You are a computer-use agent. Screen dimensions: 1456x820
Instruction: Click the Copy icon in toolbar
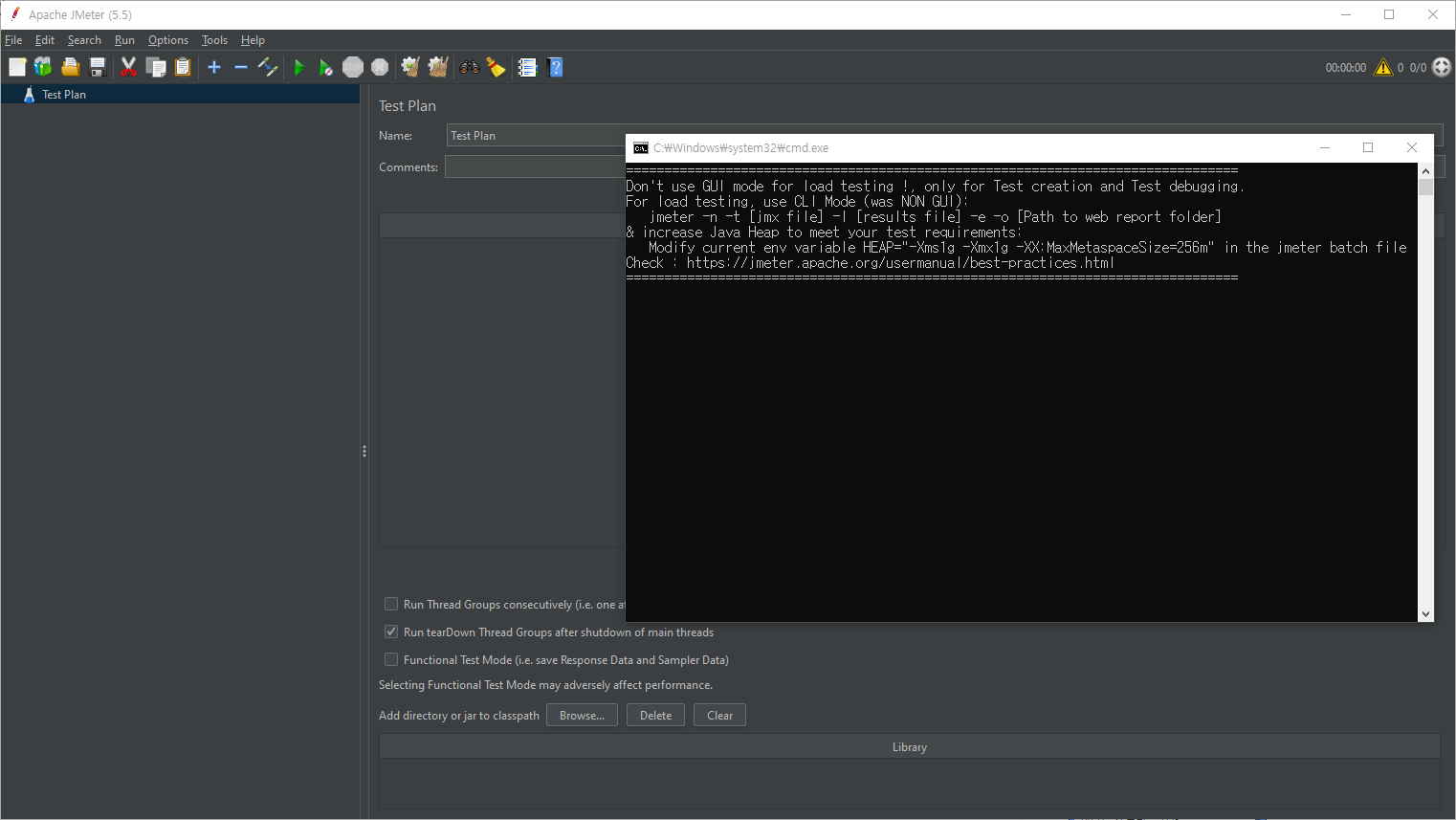(156, 67)
